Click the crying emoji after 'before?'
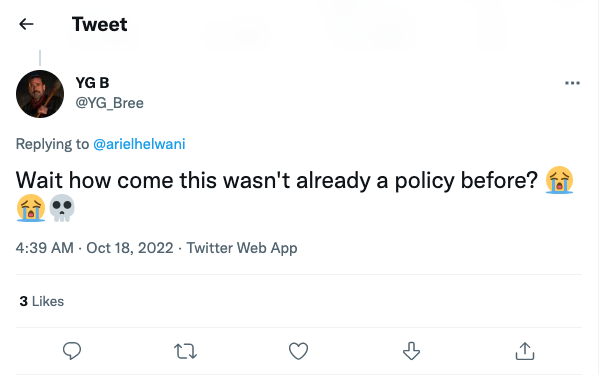Screen dimensions: 601x375 [559, 180]
